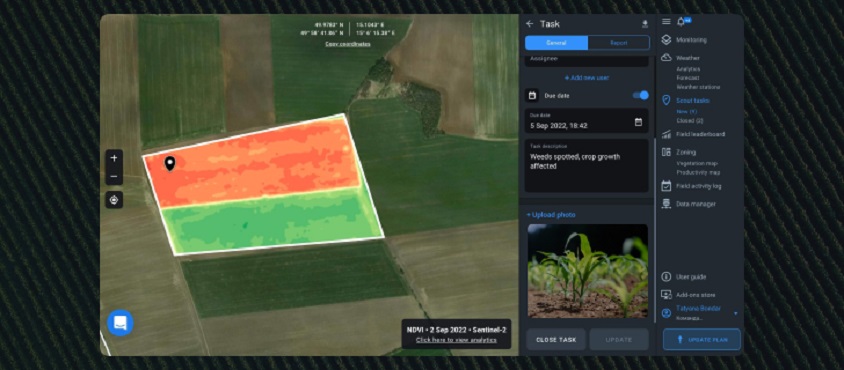Click the Field leaderboard chart icon

point(666,134)
